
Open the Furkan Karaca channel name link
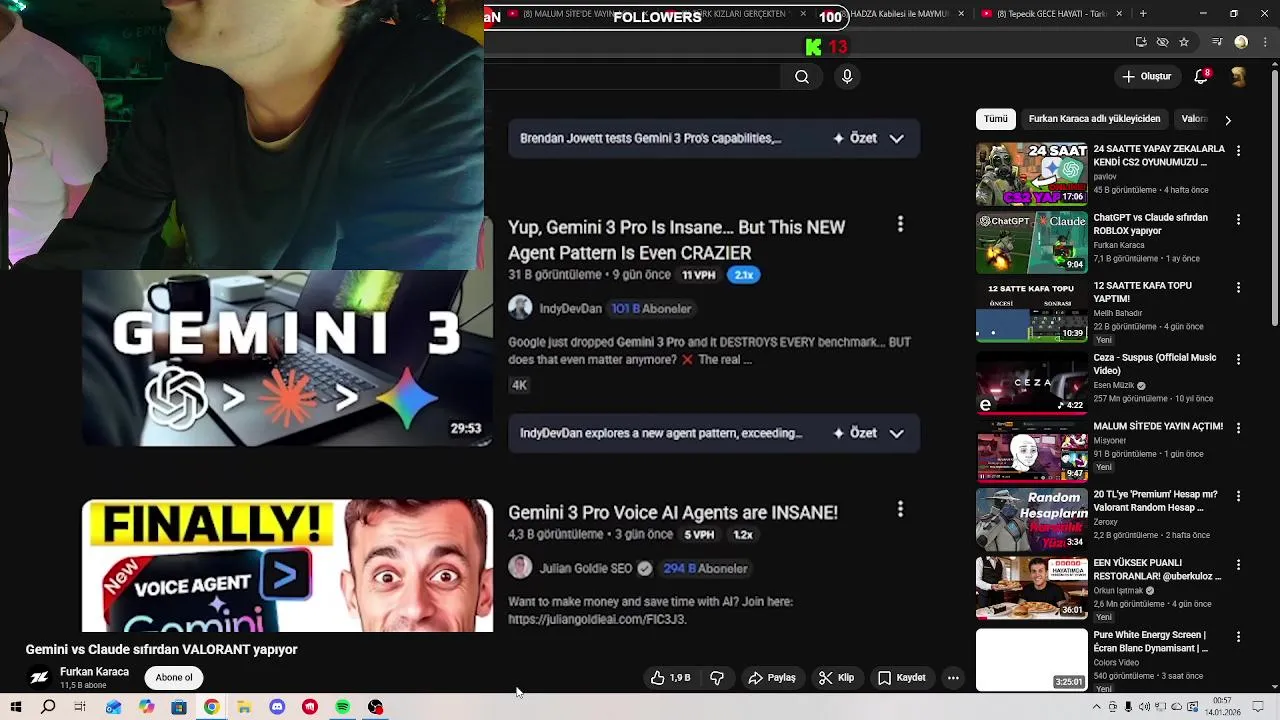click(94, 672)
